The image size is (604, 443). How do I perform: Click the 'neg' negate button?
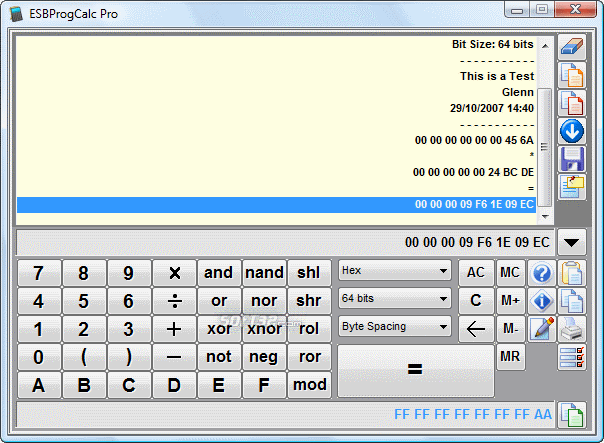264,357
